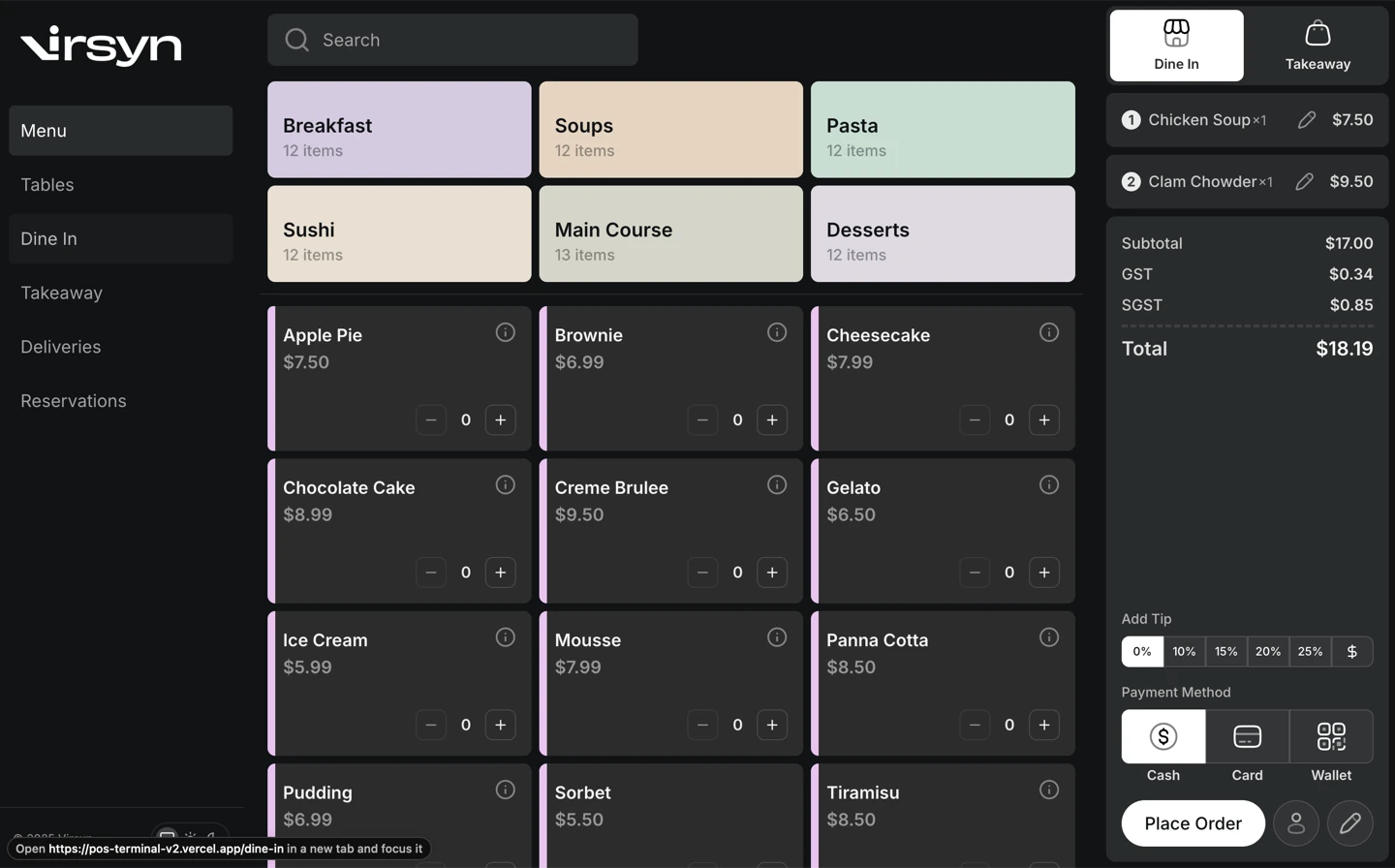This screenshot has width=1395, height=868.
Task: Select 20% tip option
Action: 1268,651
